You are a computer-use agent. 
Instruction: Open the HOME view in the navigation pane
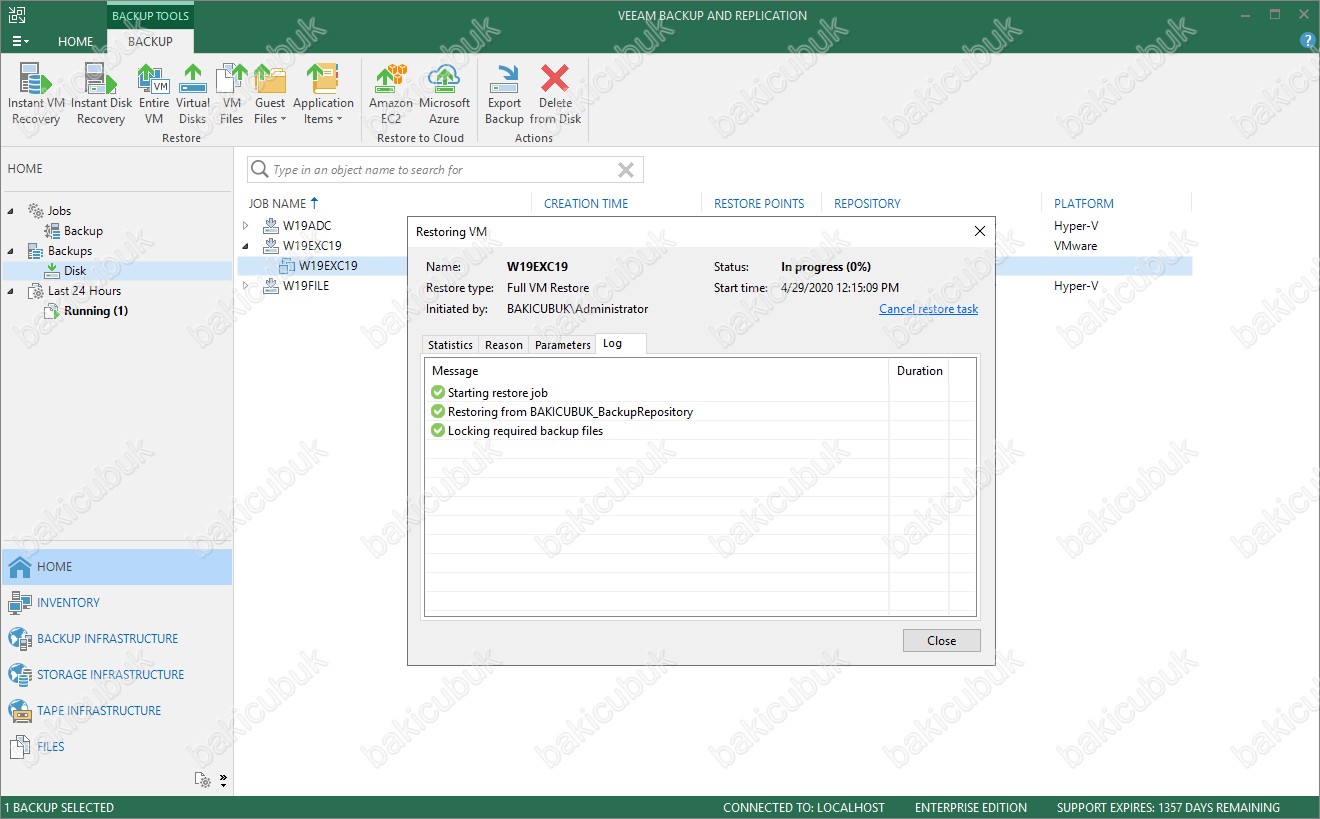point(116,567)
